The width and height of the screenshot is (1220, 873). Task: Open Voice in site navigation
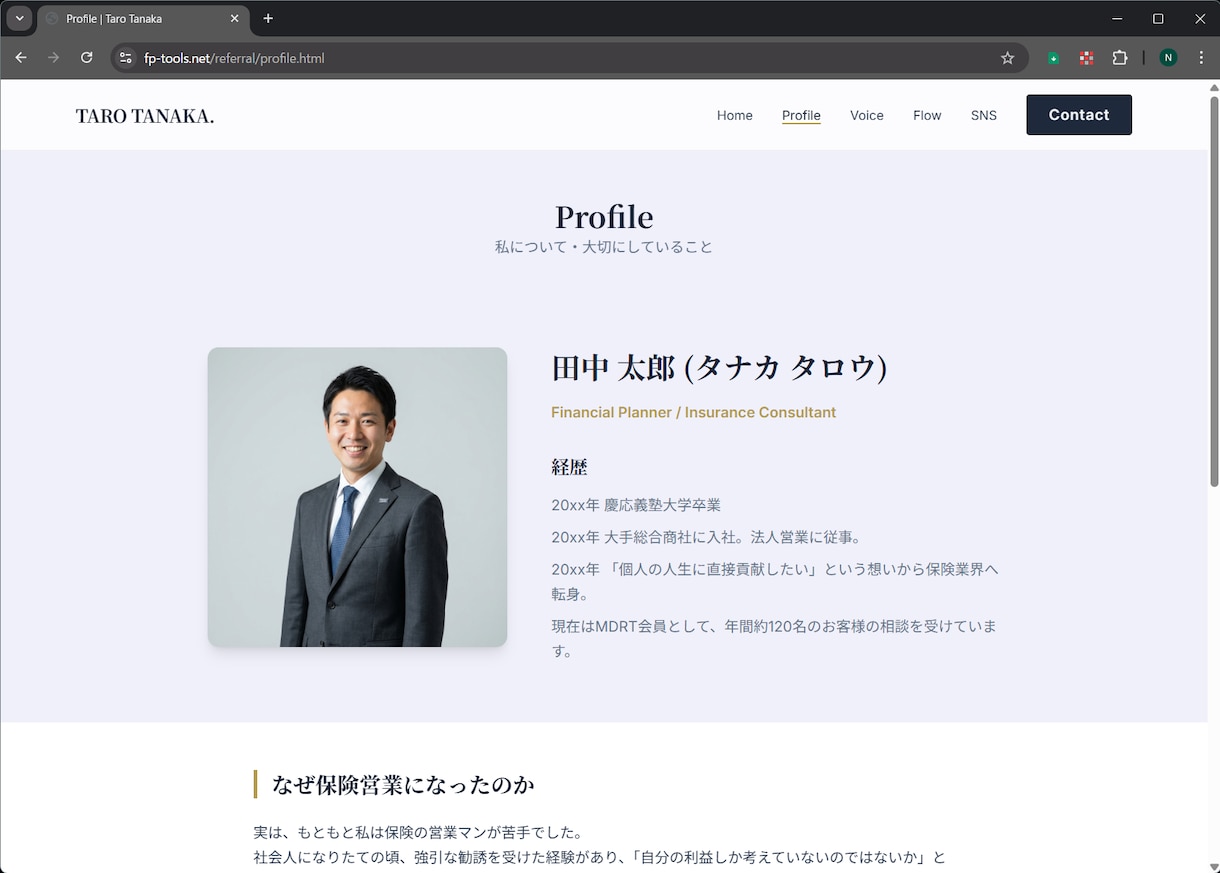[867, 115]
